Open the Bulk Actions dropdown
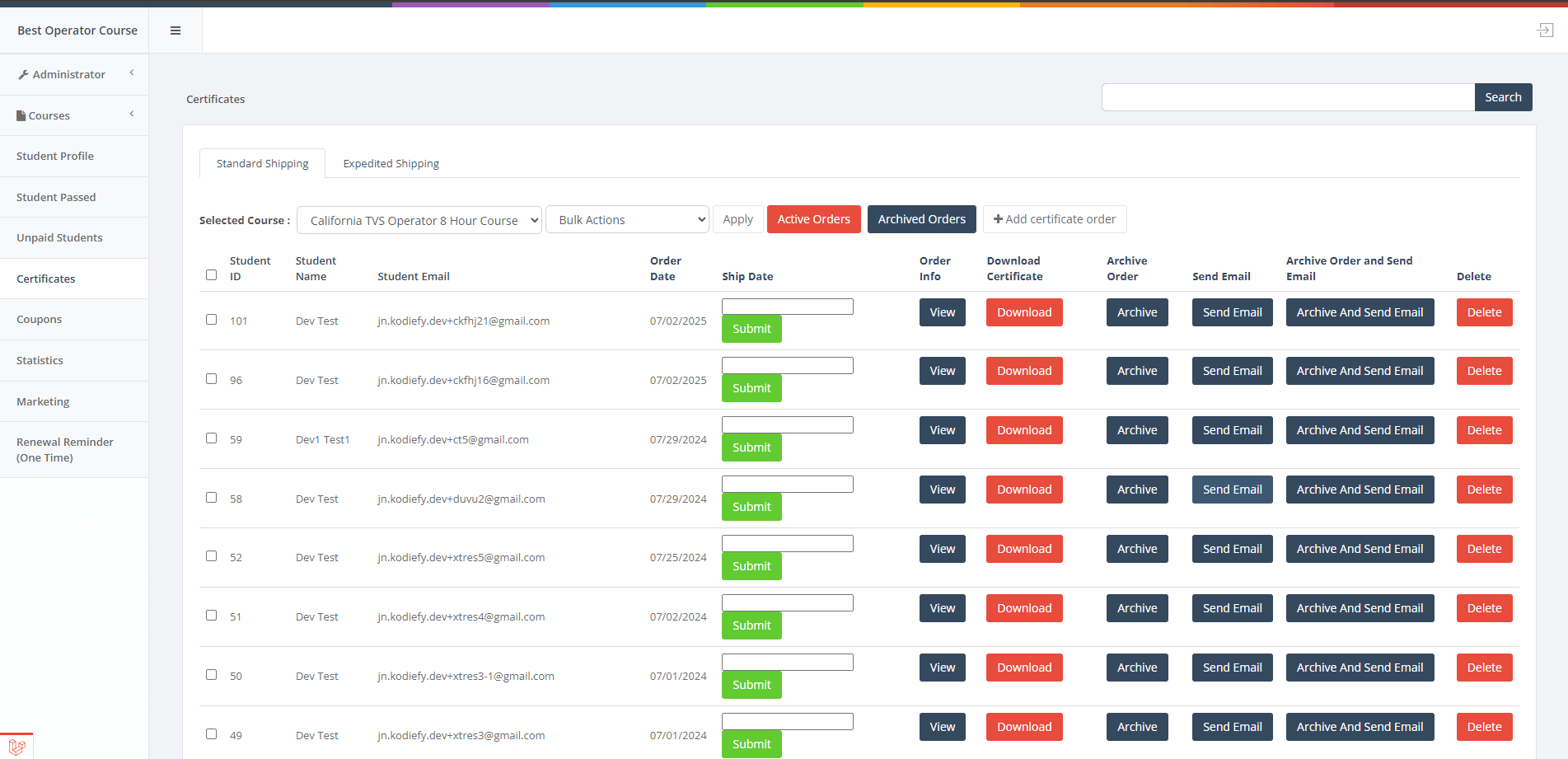This screenshot has width=1568, height=759. click(x=627, y=220)
